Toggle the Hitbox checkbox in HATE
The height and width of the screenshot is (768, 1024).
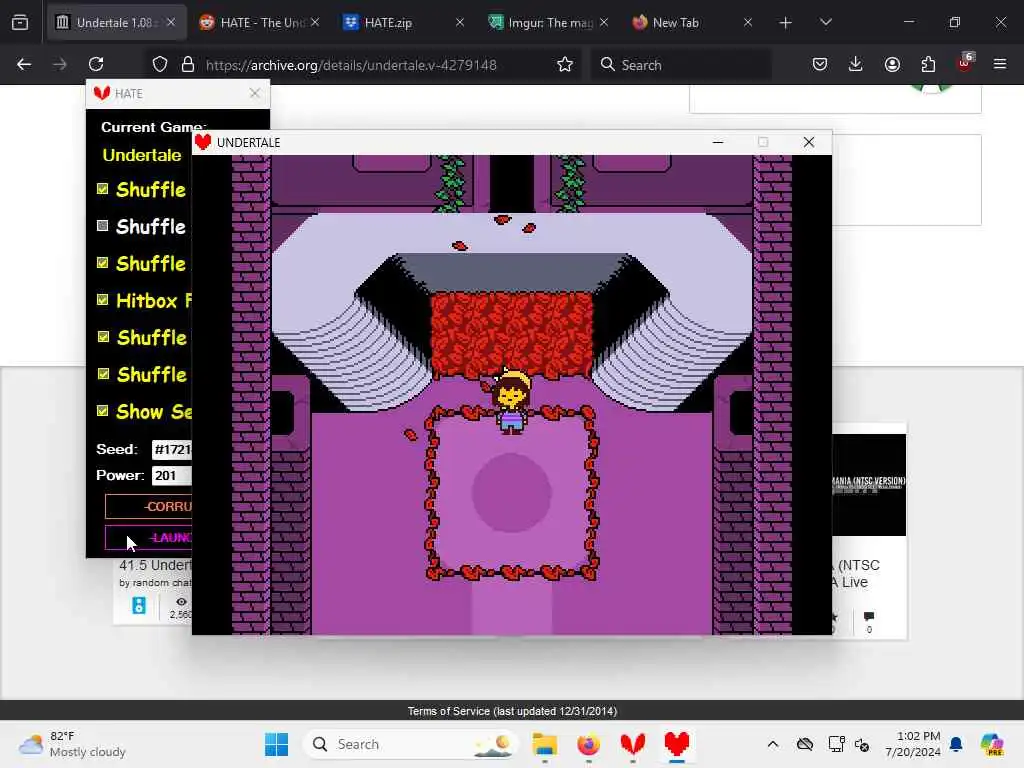(103, 300)
